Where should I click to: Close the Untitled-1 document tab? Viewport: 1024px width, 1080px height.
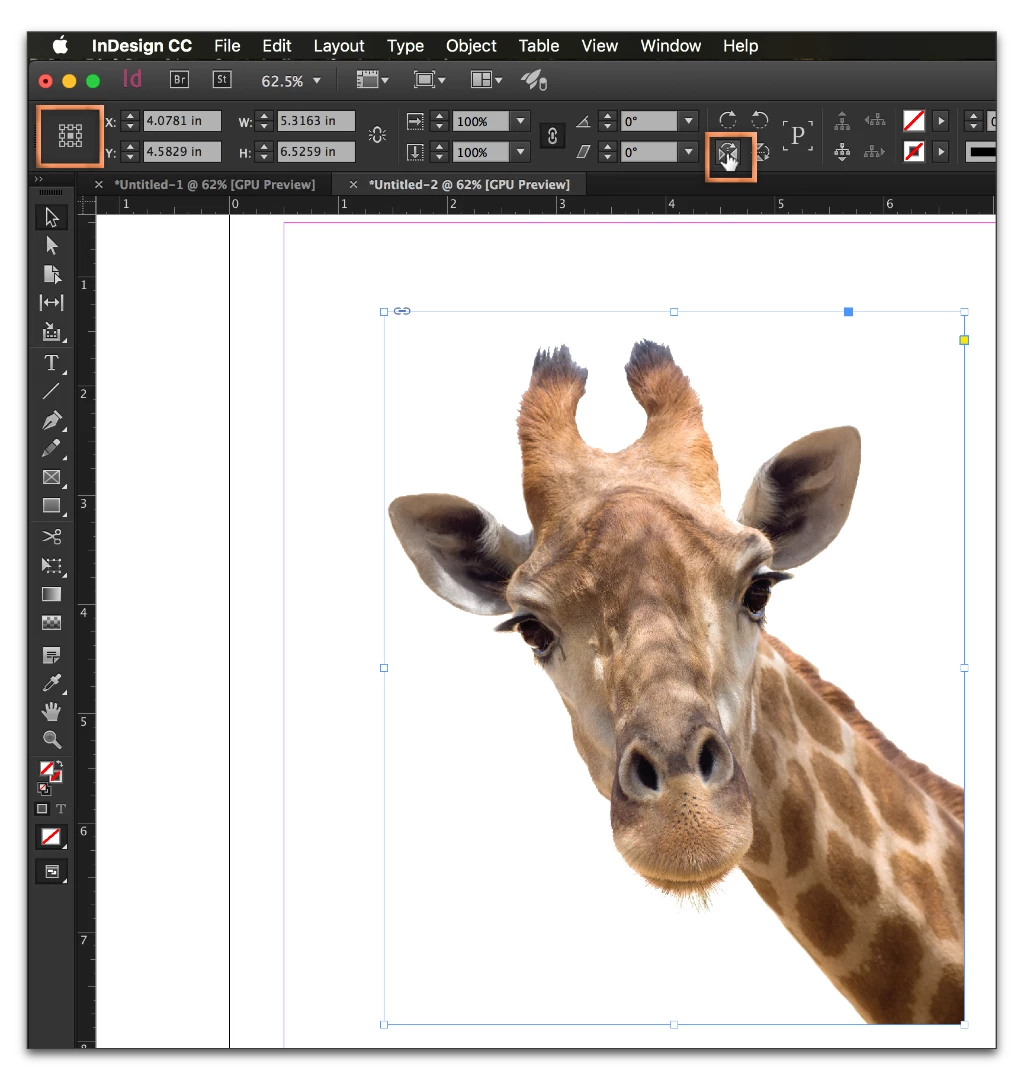(98, 185)
